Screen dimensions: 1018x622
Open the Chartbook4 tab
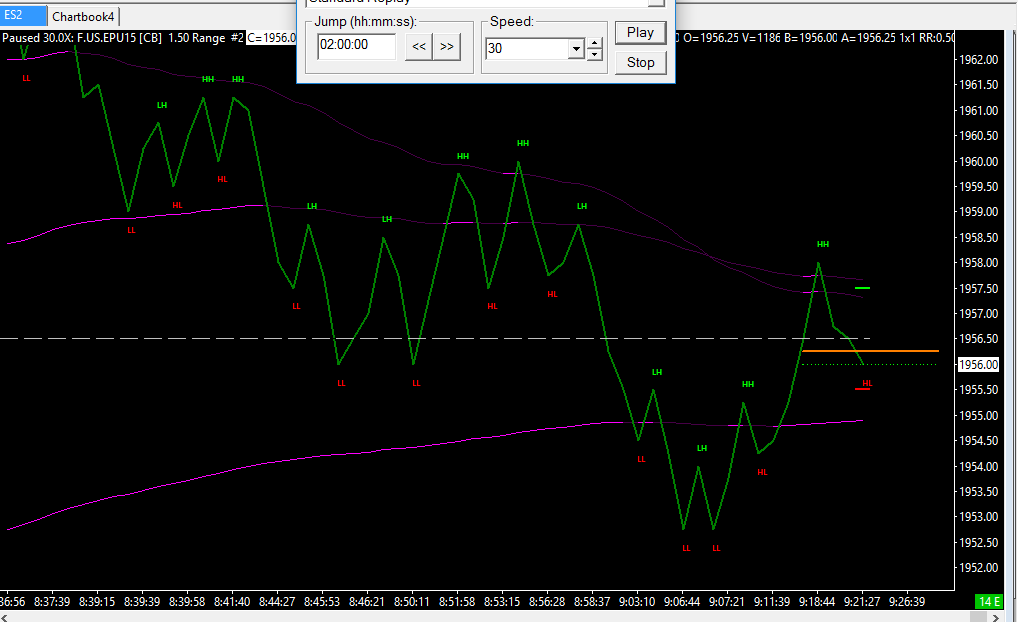click(x=83, y=16)
